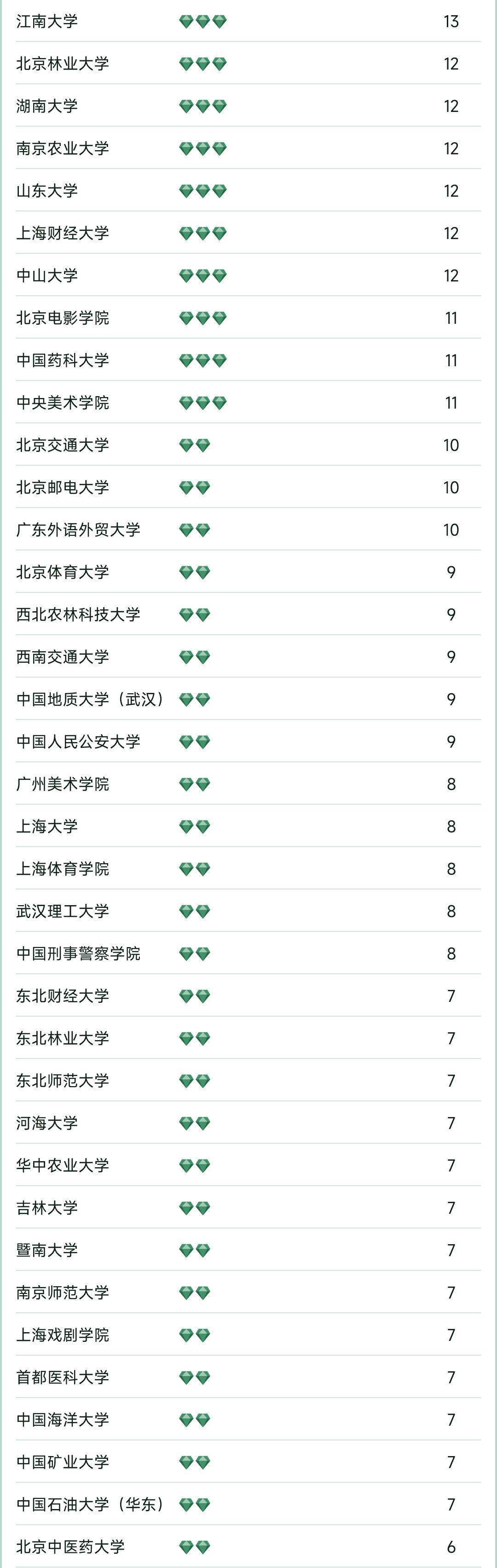
Task: Click the gem rating for 暨南大学
Action: coord(195,1250)
